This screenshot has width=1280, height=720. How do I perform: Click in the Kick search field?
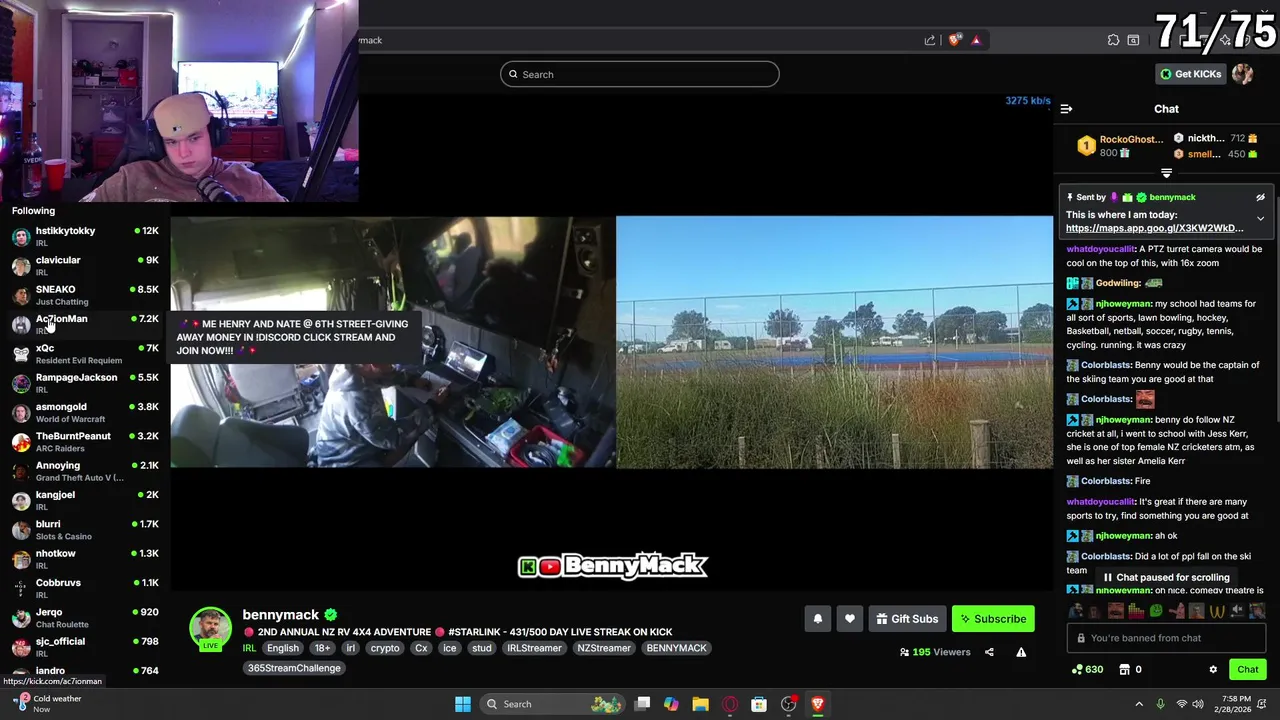(639, 74)
